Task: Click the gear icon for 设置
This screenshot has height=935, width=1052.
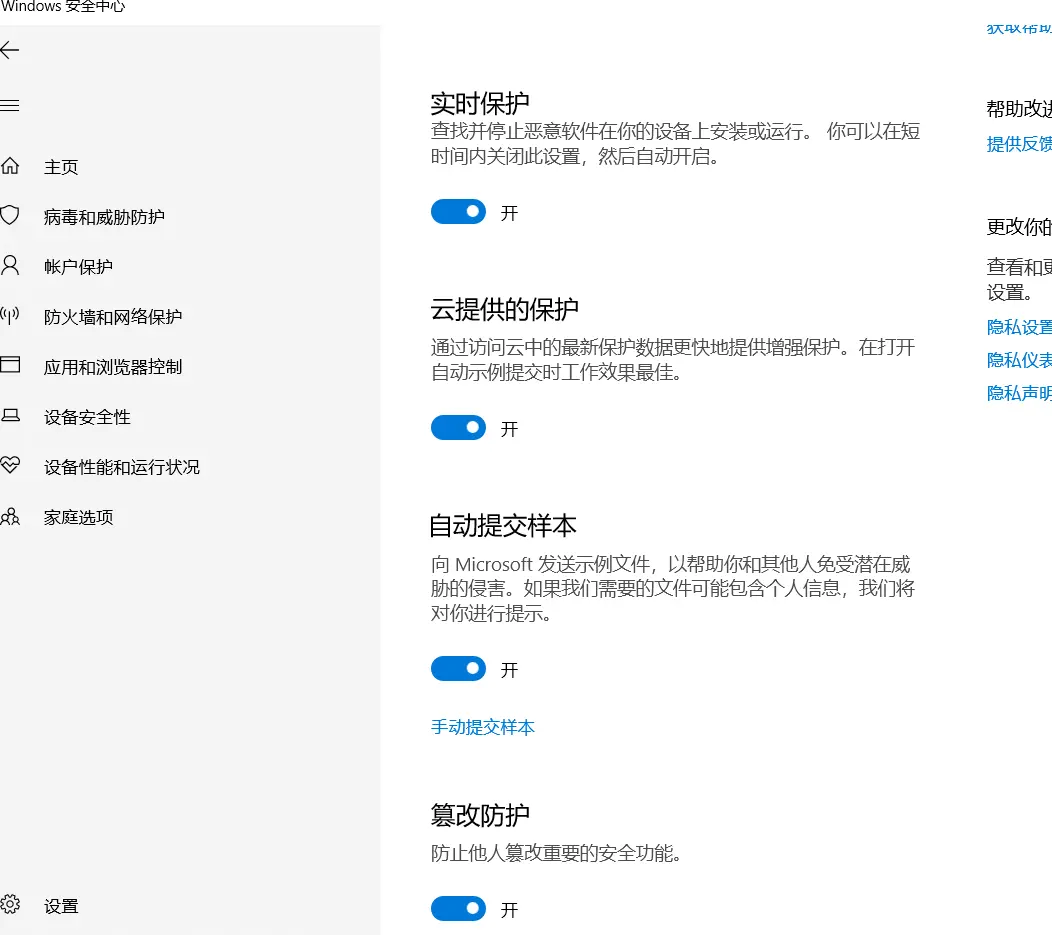Action: tap(9, 905)
